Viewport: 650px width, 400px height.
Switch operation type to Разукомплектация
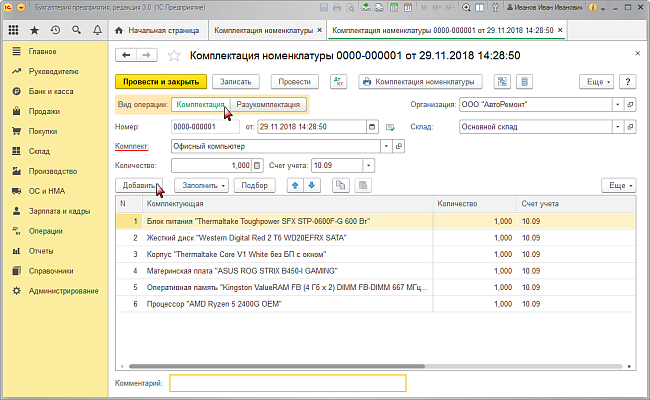[267, 105]
